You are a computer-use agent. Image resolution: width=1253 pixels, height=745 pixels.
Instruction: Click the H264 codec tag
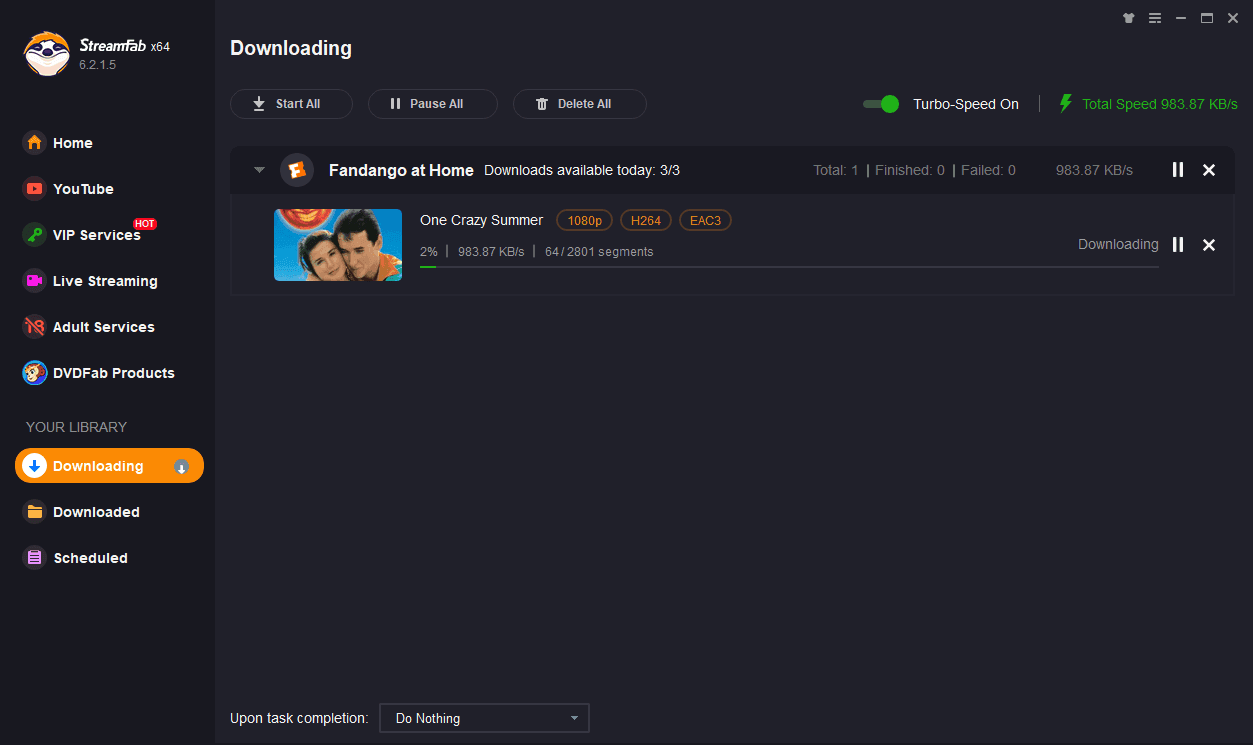click(646, 221)
